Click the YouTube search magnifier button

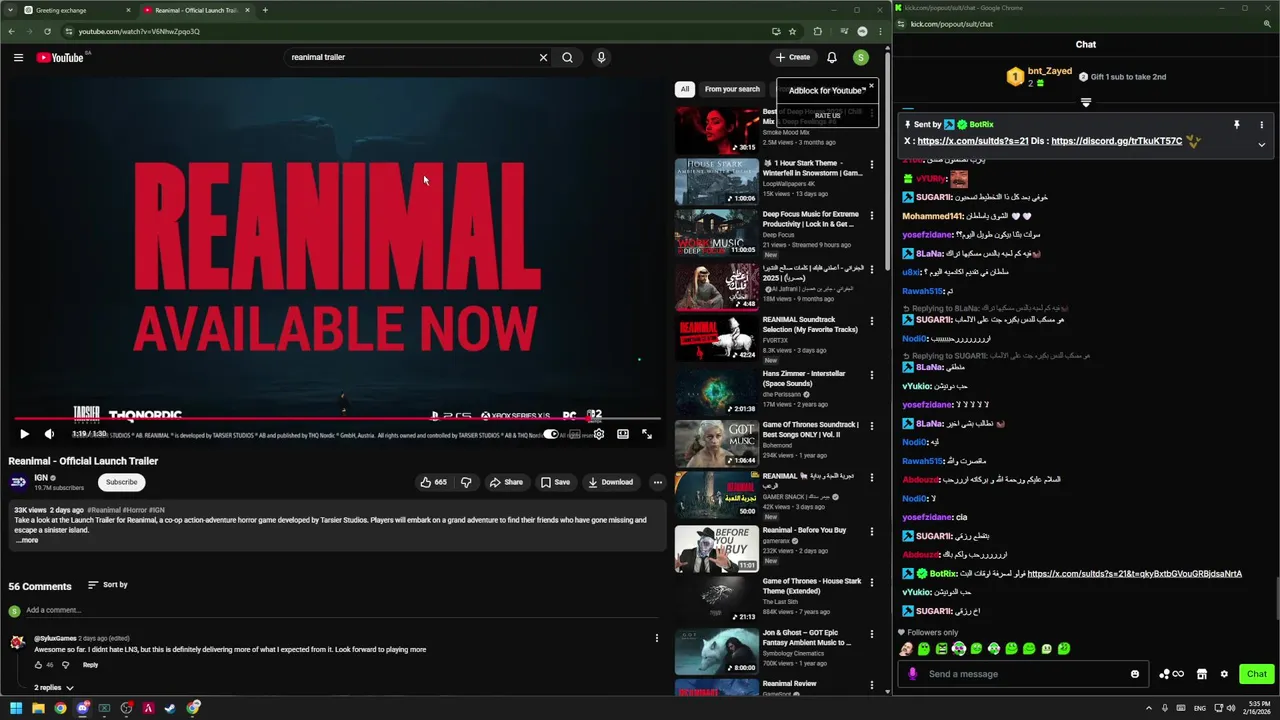click(567, 57)
